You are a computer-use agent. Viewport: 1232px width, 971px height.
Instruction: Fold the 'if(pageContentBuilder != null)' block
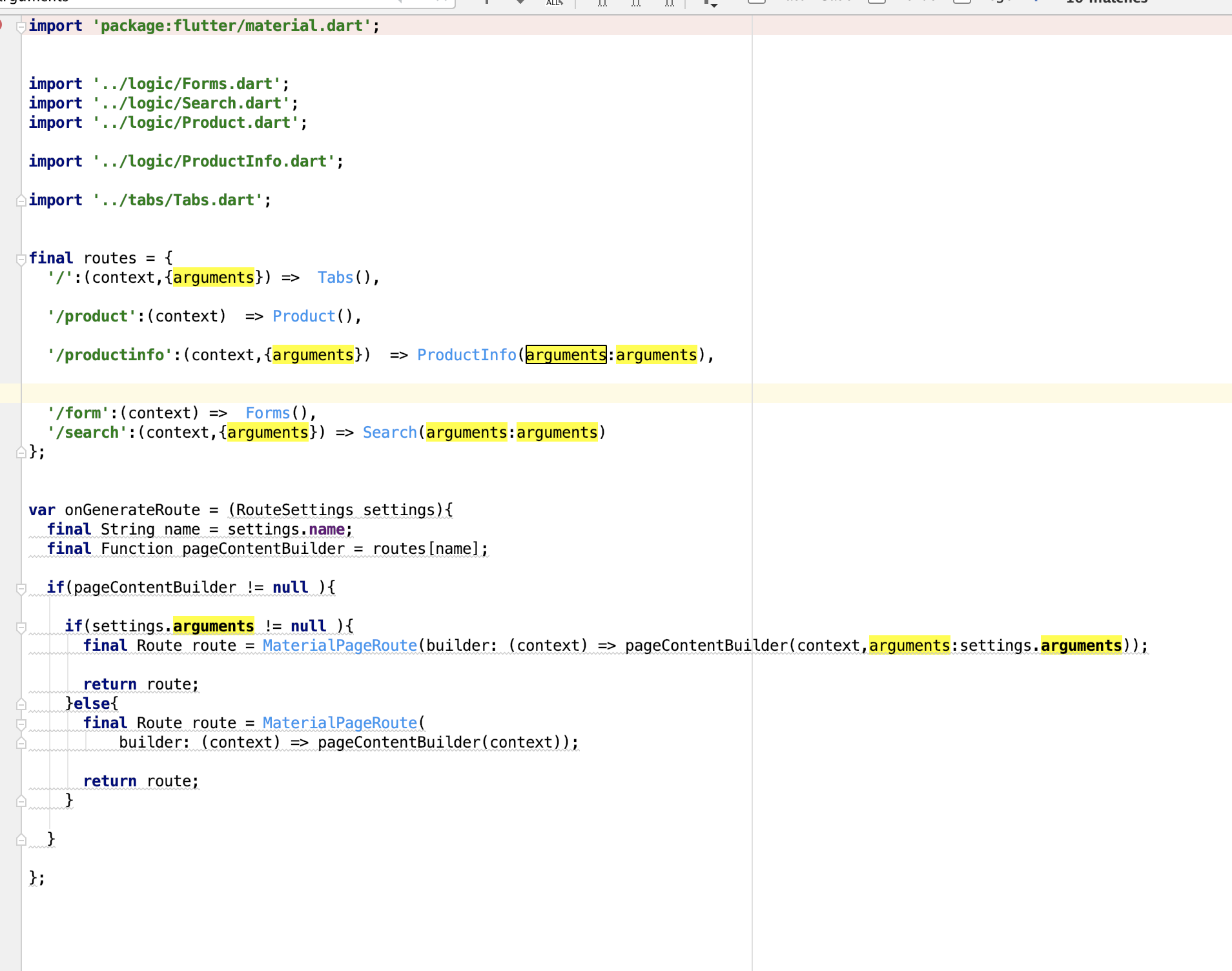click(x=21, y=588)
